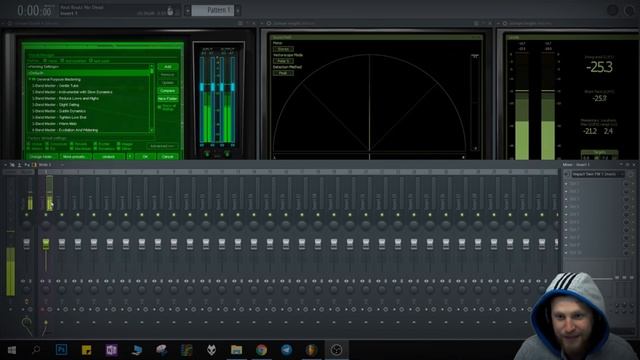Select preset 'Reduce Lows and Highs'
The width and height of the screenshot is (640, 360).
(x=66, y=98)
